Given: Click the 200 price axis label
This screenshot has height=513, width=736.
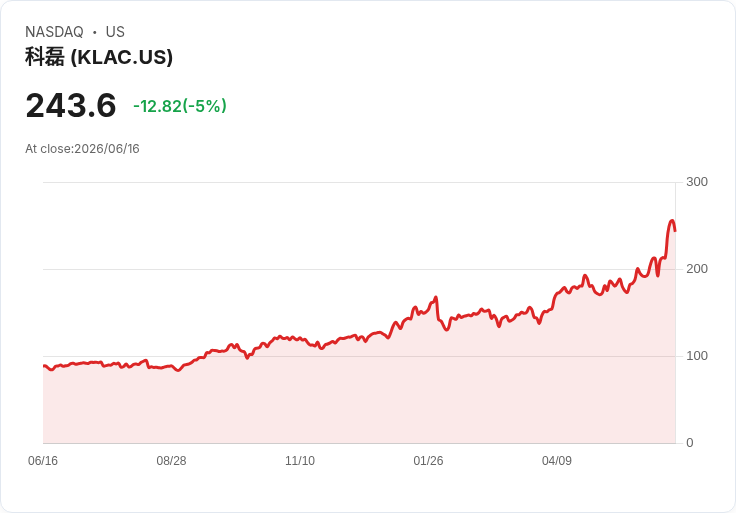Looking at the screenshot, I should (697, 269).
